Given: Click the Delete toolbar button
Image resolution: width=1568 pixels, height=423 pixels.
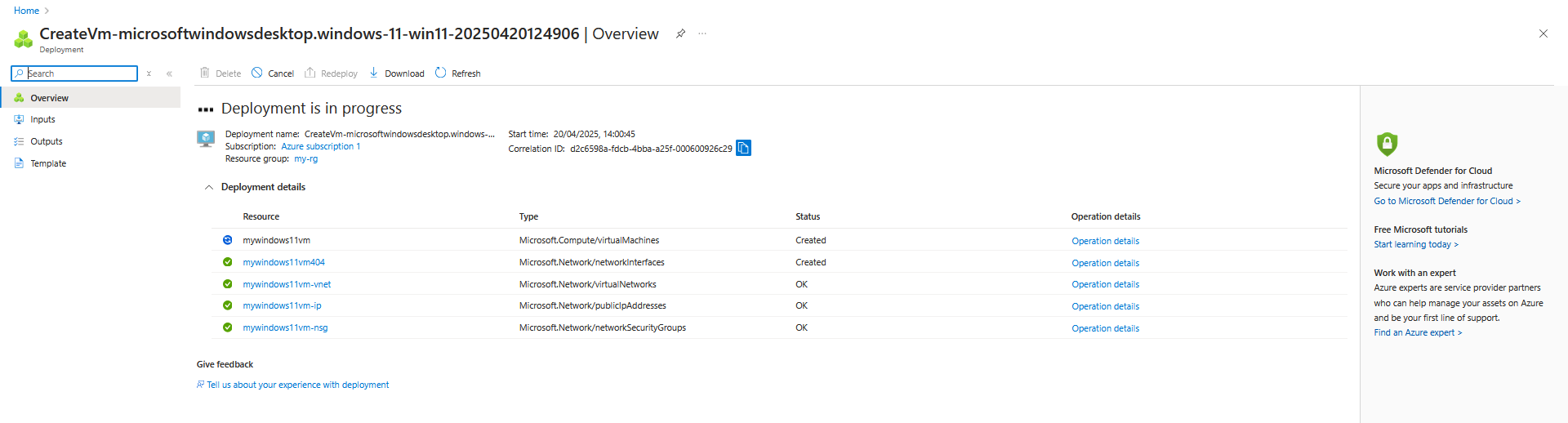Looking at the screenshot, I should (220, 73).
